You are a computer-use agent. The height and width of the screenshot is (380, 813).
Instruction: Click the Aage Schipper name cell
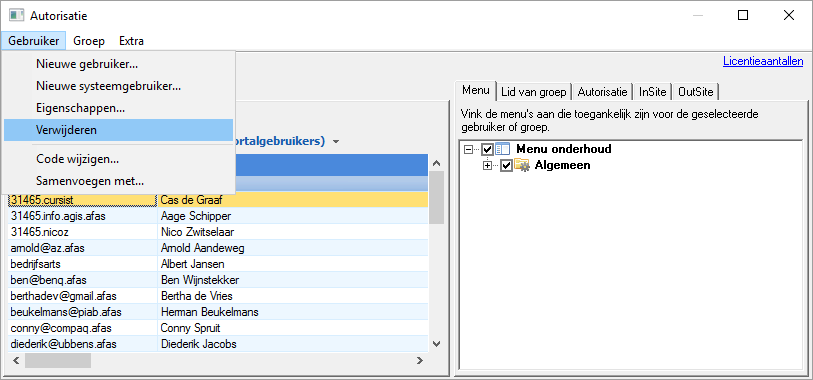[x=293, y=216]
